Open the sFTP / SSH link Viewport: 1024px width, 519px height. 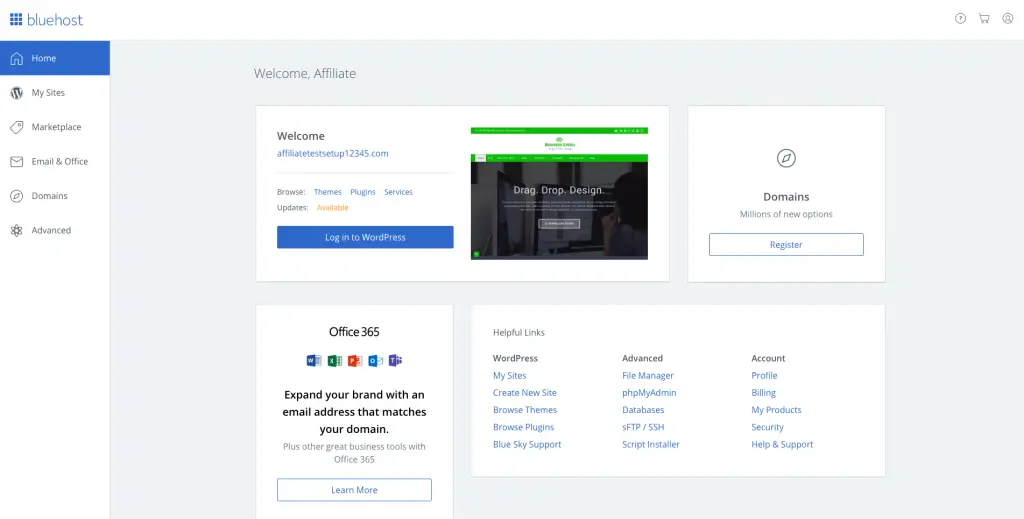pos(643,427)
